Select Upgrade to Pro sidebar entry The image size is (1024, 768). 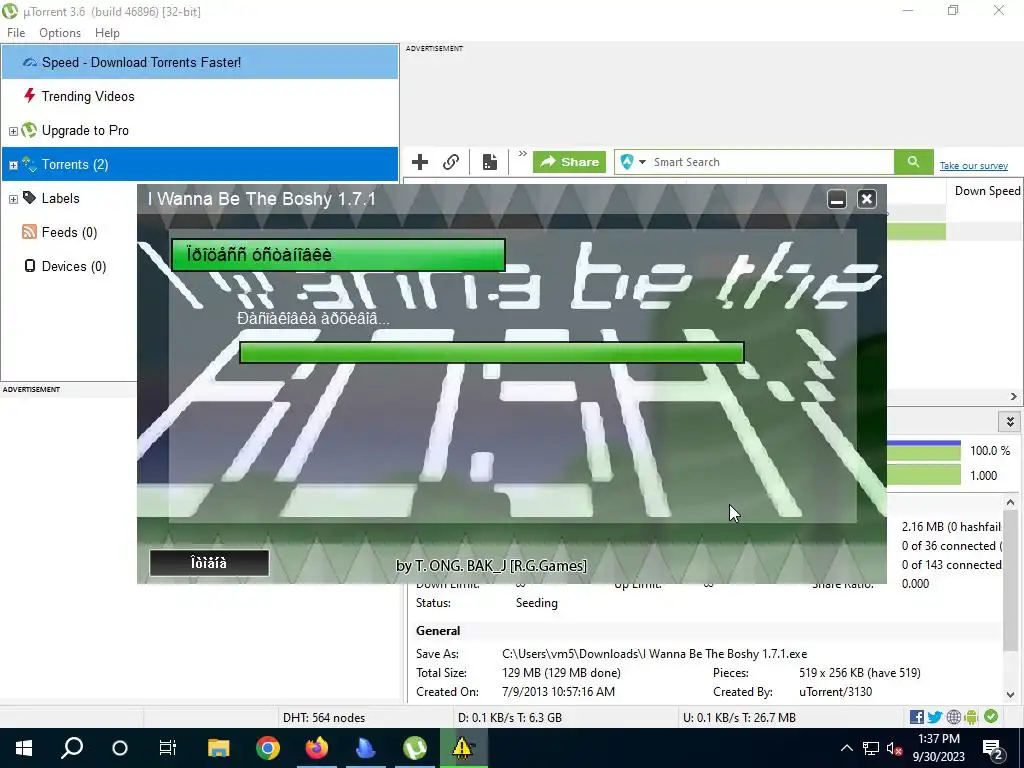[85, 131]
